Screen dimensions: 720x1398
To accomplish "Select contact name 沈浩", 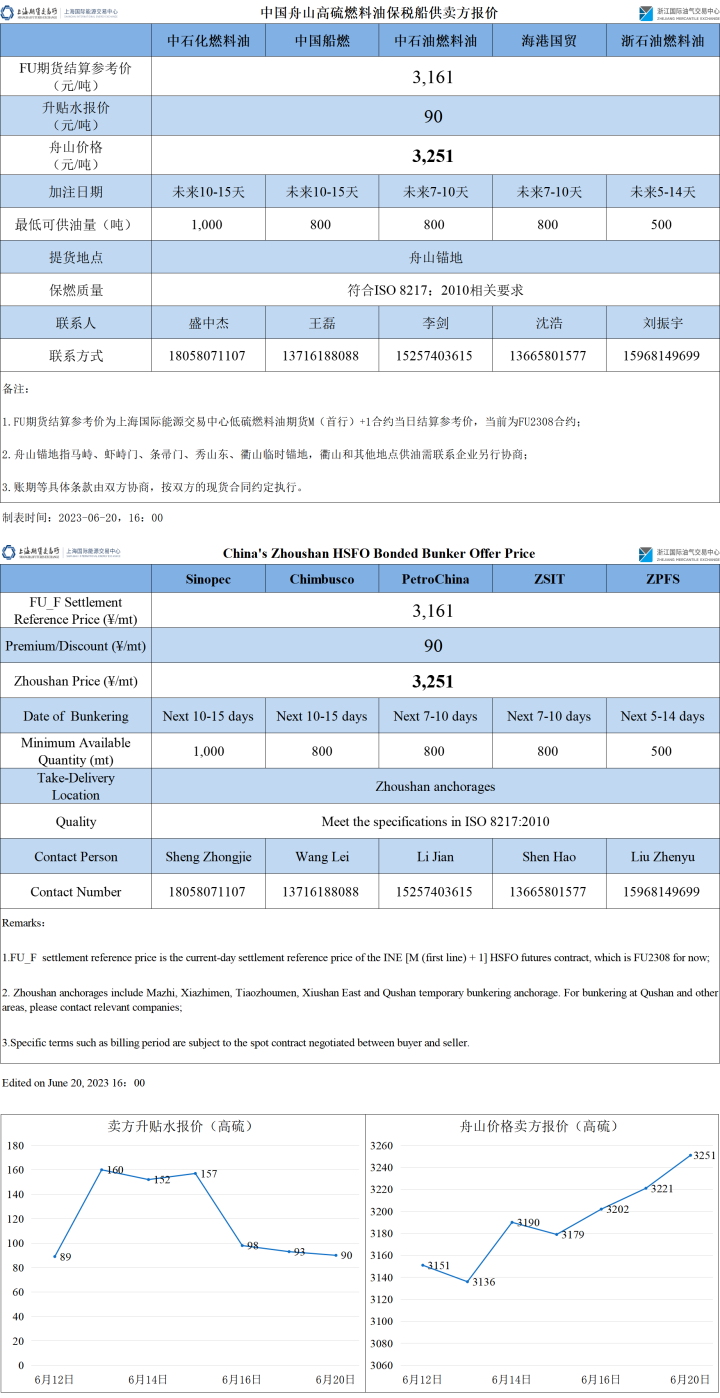I will 549,323.
